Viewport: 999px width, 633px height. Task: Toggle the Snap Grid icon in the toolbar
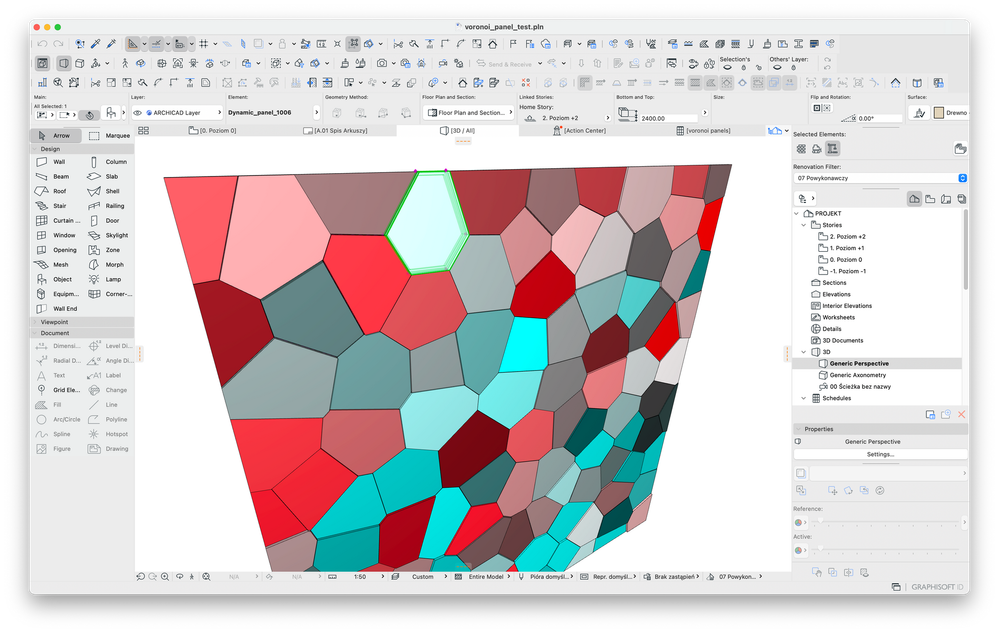coord(206,43)
